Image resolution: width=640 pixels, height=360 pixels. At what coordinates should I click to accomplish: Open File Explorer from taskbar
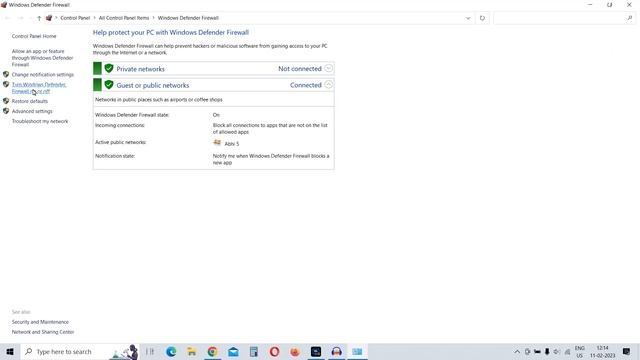coord(191,351)
